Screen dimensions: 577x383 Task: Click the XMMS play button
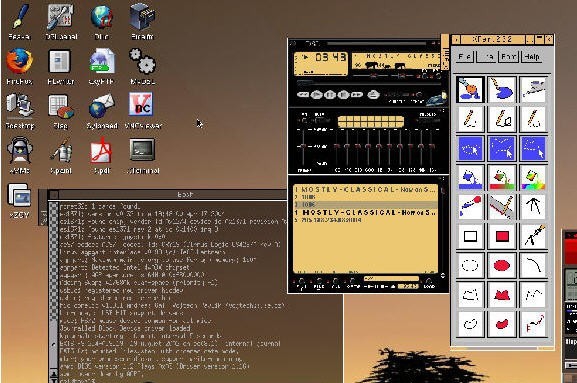click(x=316, y=95)
